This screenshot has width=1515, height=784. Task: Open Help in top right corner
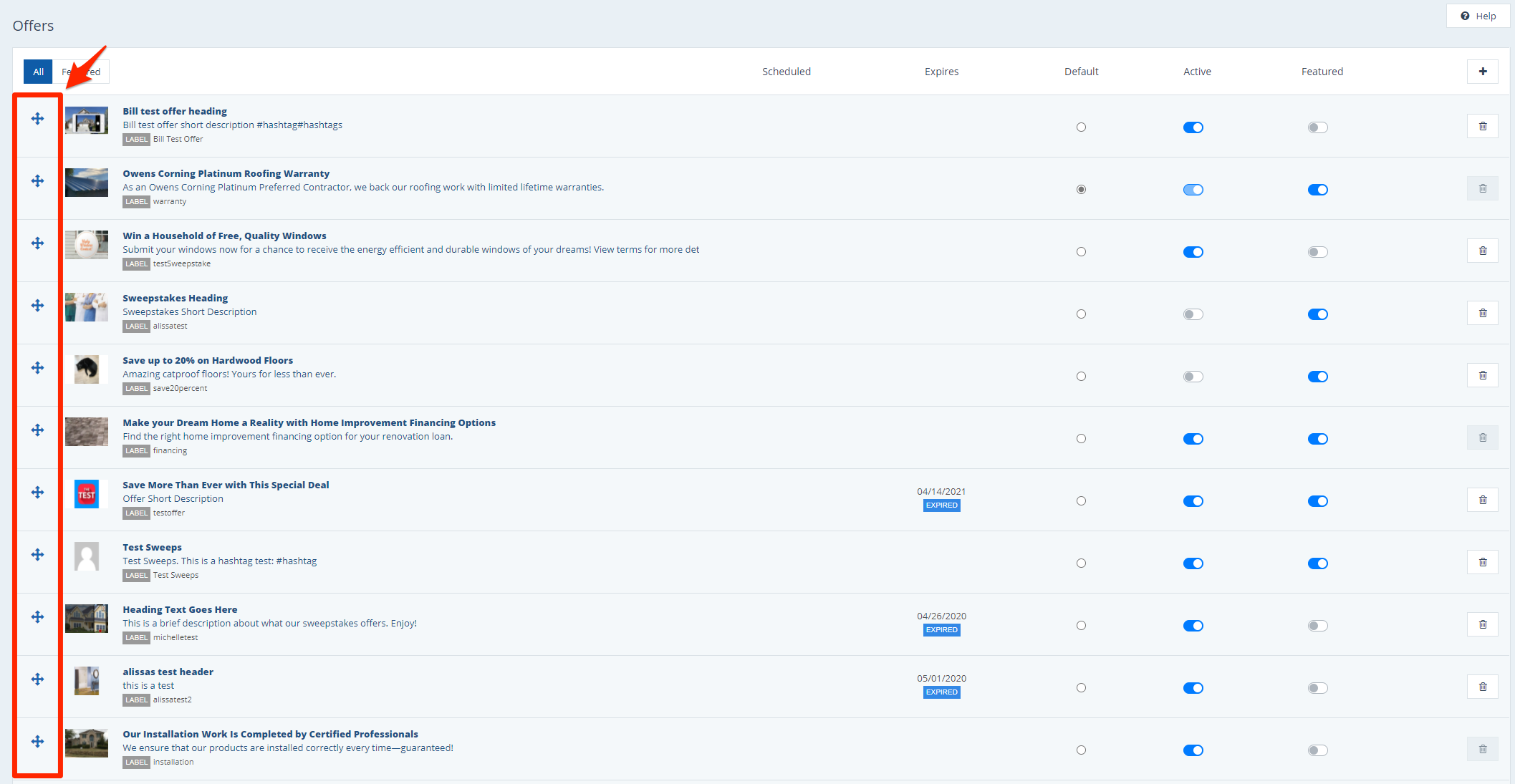tap(1478, 16)
